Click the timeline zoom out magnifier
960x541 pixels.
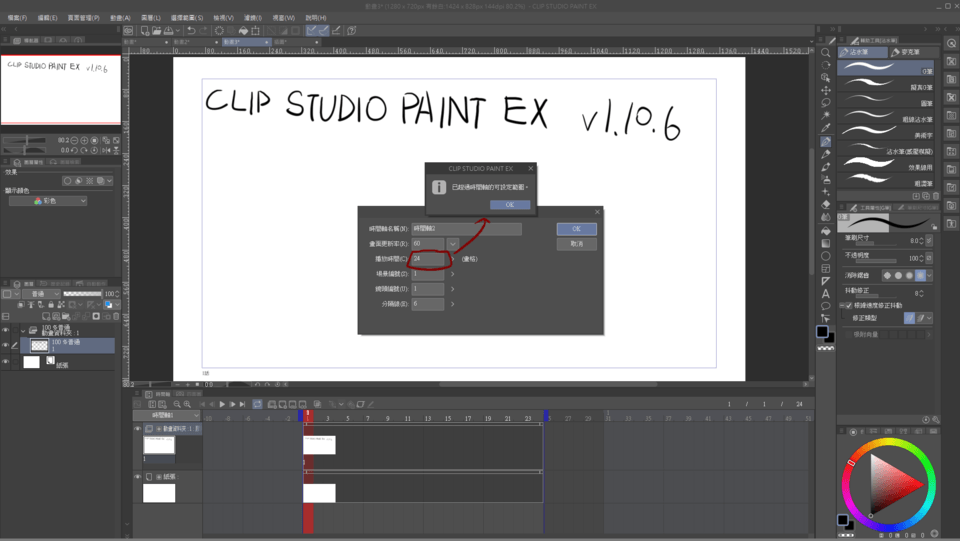(177, 404)
